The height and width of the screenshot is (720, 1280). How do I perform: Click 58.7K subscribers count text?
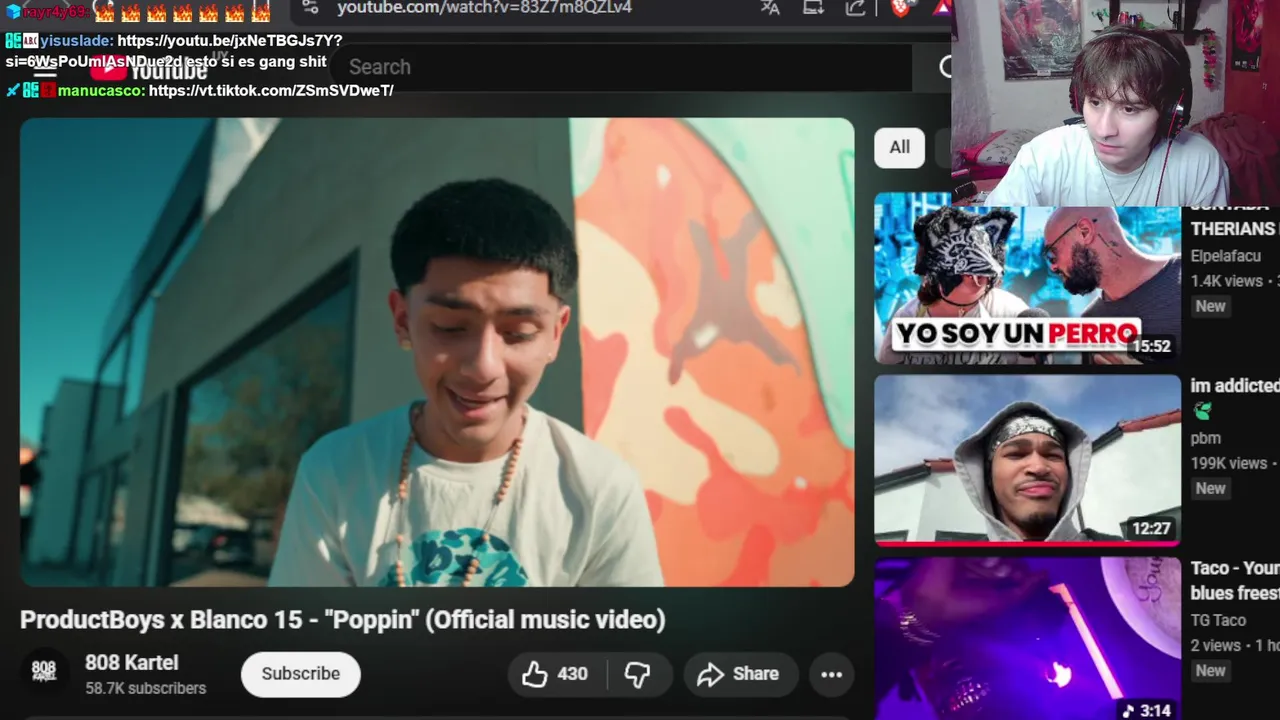145,688
